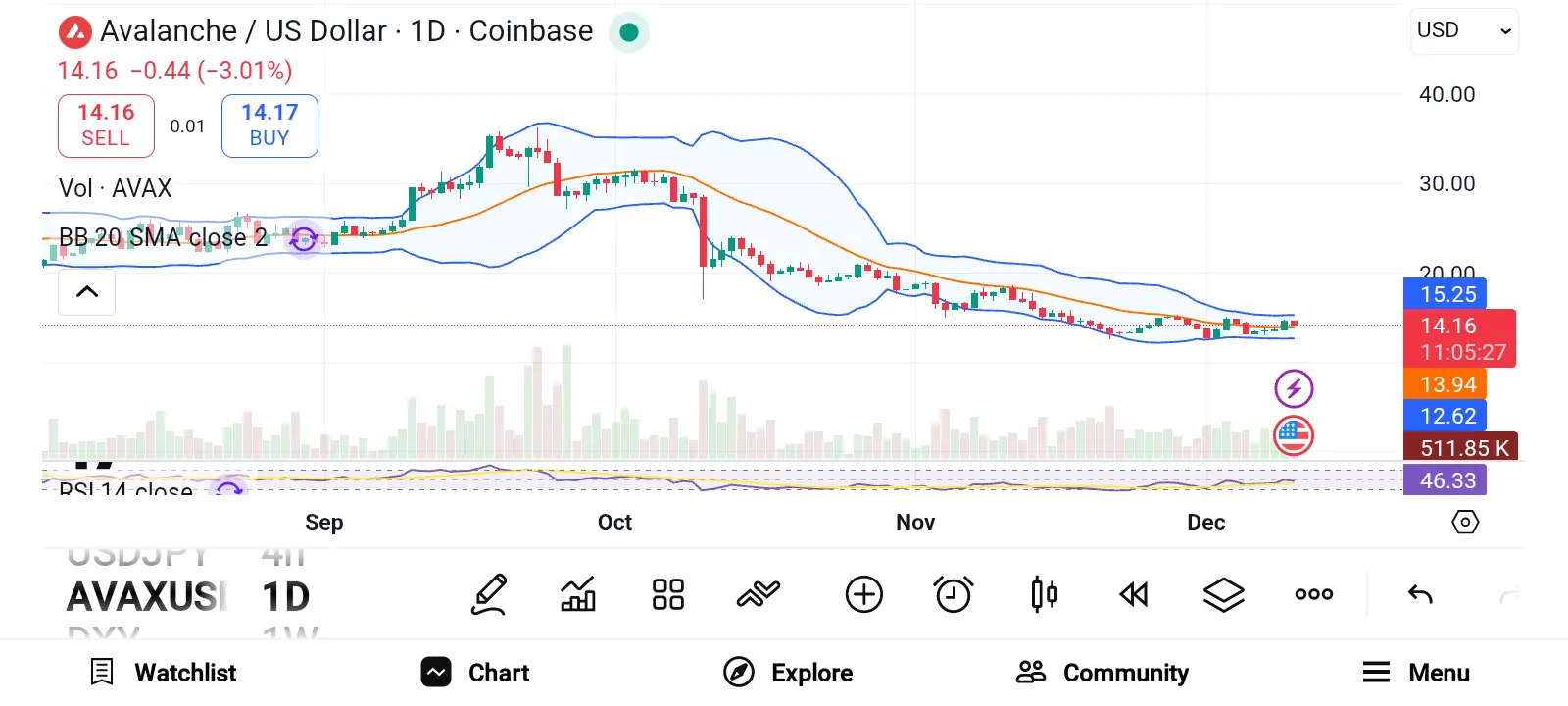Open the USD currency dropdown
This screenshot has width=1568, height=706.
point(1464,31)
